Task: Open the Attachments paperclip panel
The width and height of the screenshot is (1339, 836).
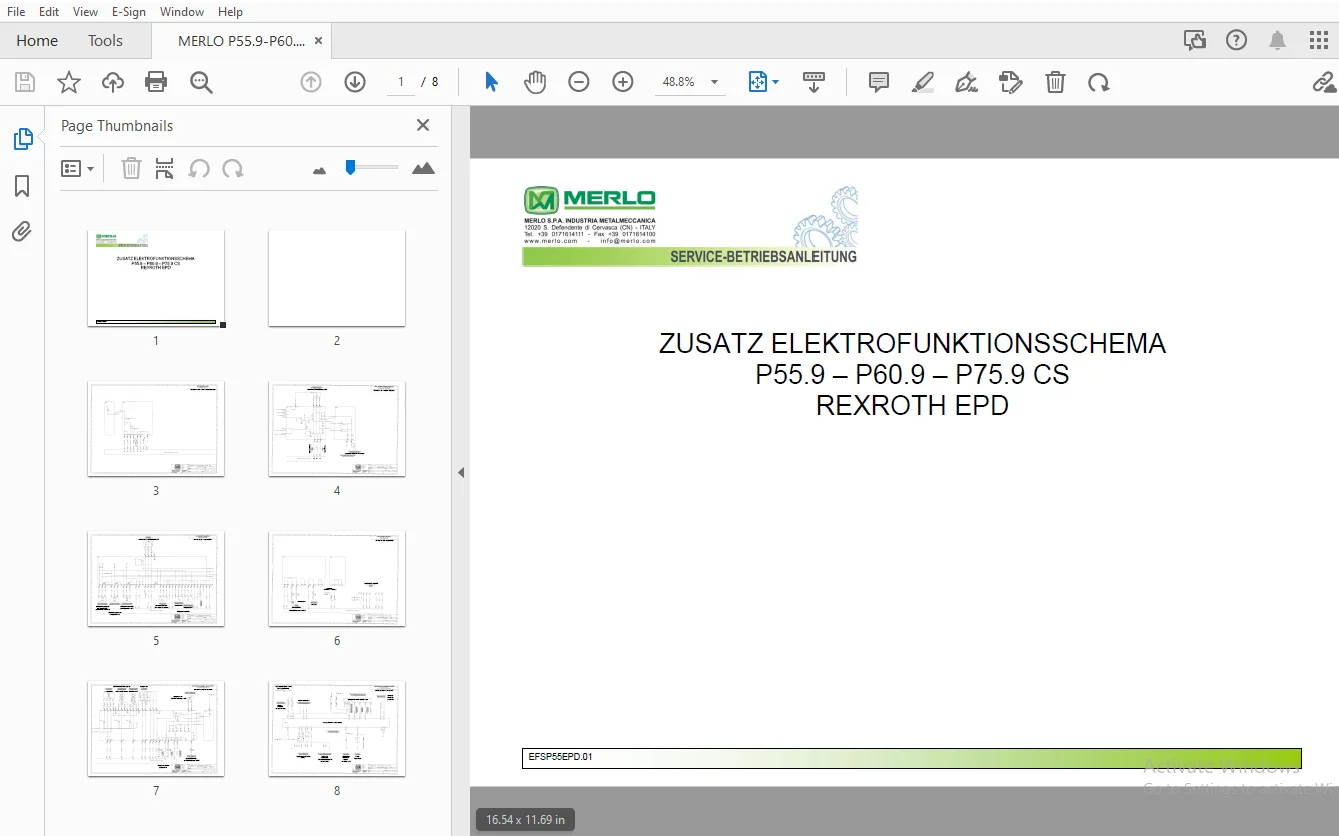Action: pyautogui.click(x=22, y=232)
